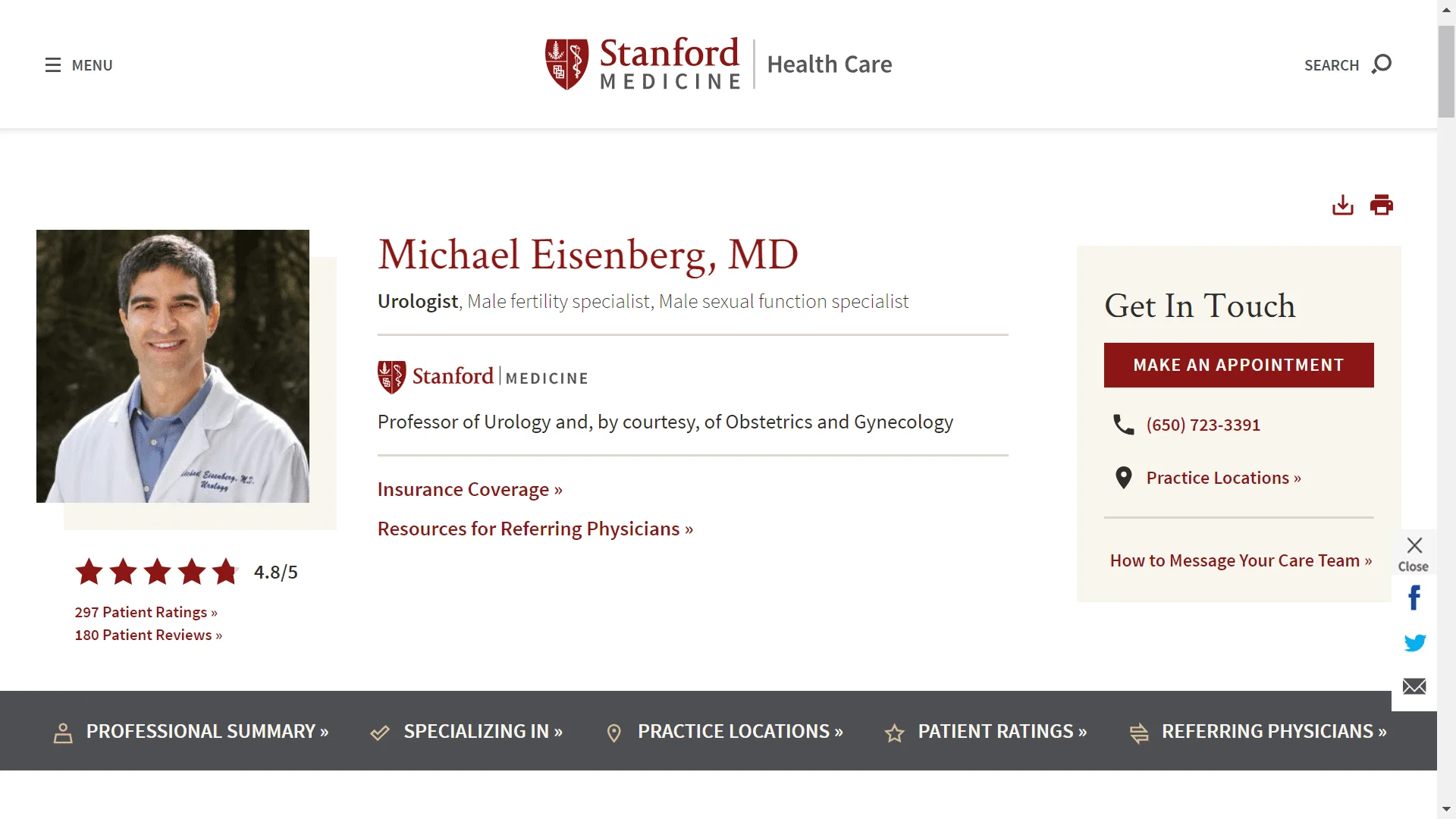1456x819 pixels.
Task: Close the social share panel
Action: pos(1414,545)
